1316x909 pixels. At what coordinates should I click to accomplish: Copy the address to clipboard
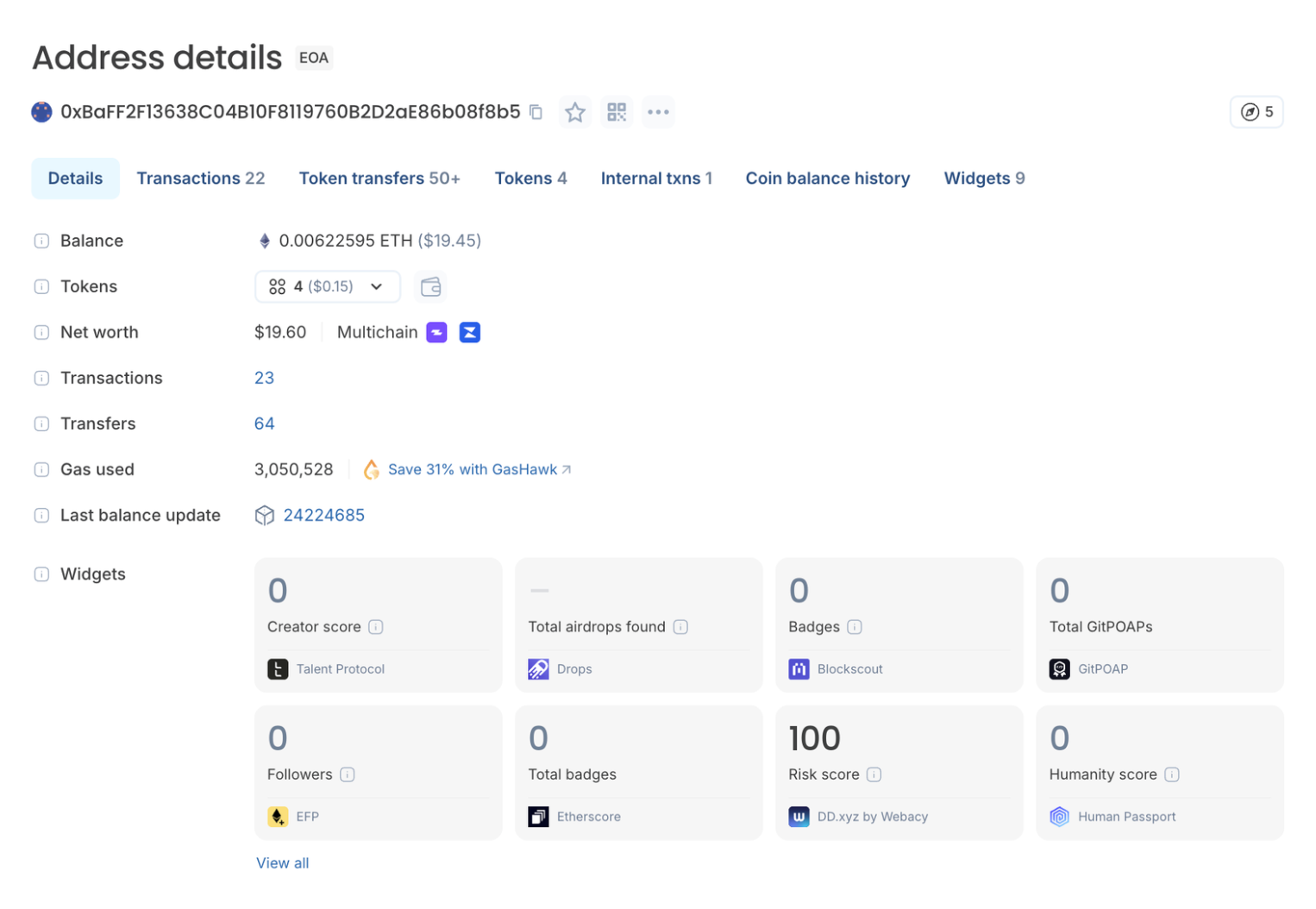(536, 112)
